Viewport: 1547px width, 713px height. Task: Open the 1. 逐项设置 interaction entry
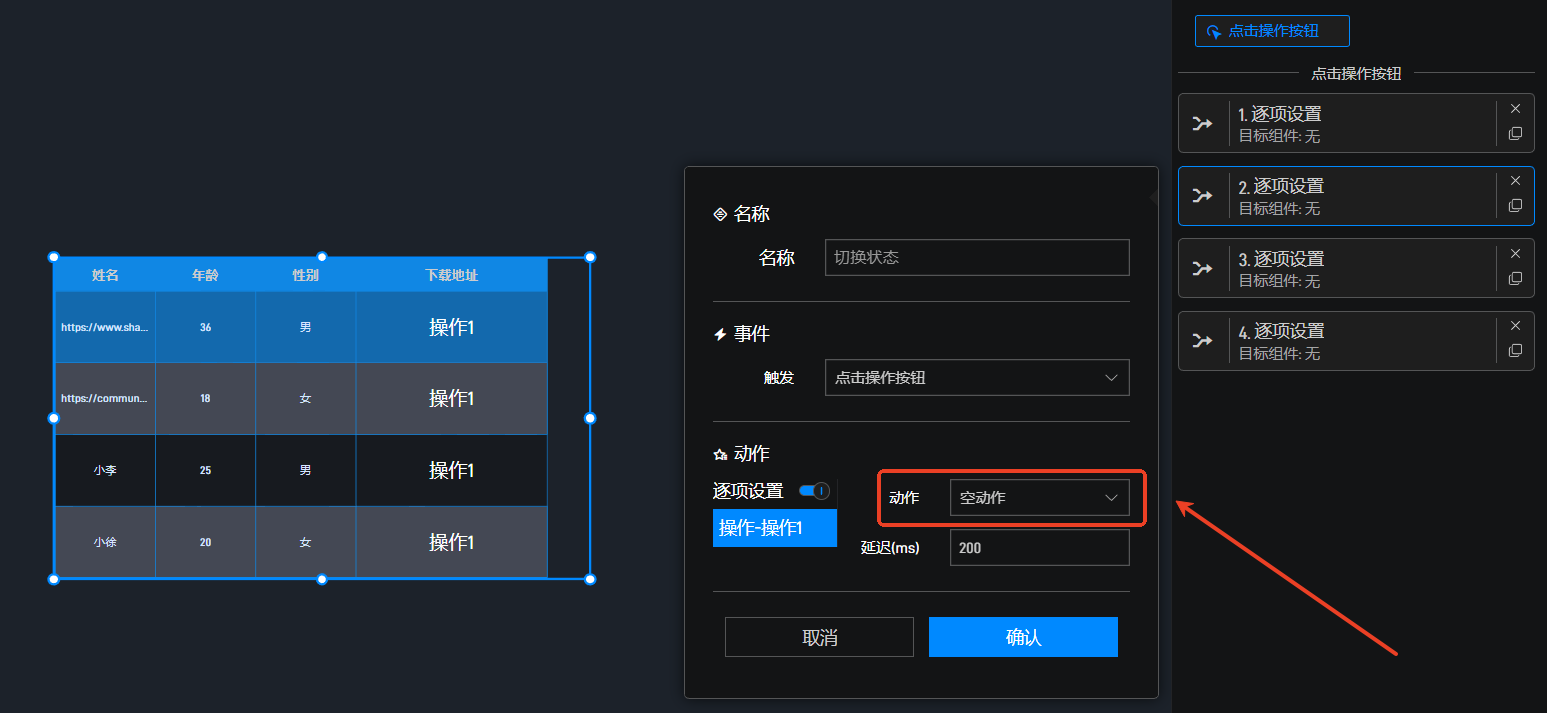click(1360, 124)
